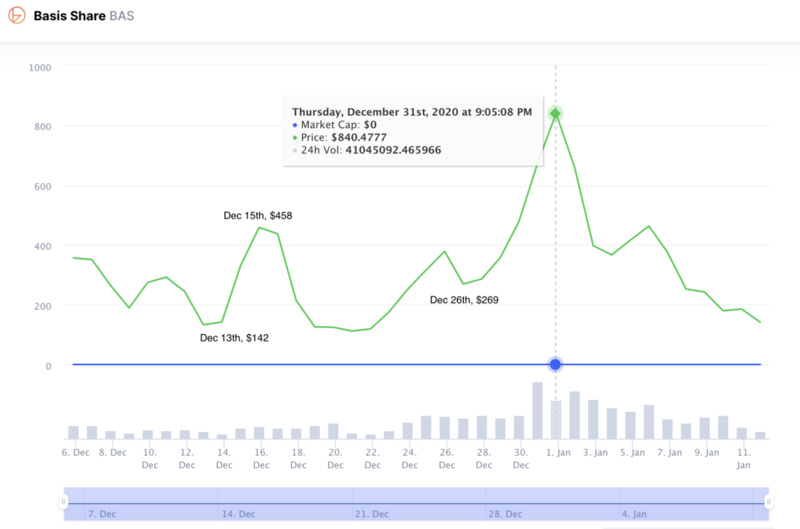Click the 30. Dec x-axis label
800x529 pixels.
coord(521,459)
